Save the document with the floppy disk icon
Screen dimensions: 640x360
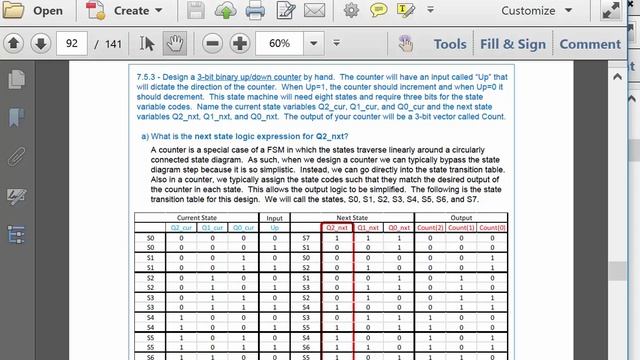(x=196, y=10)
